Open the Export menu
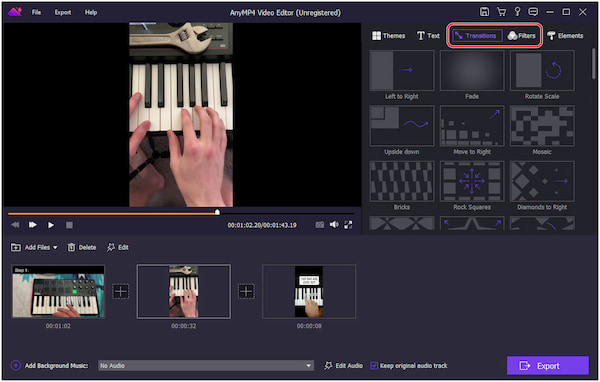 coord(63,13)
